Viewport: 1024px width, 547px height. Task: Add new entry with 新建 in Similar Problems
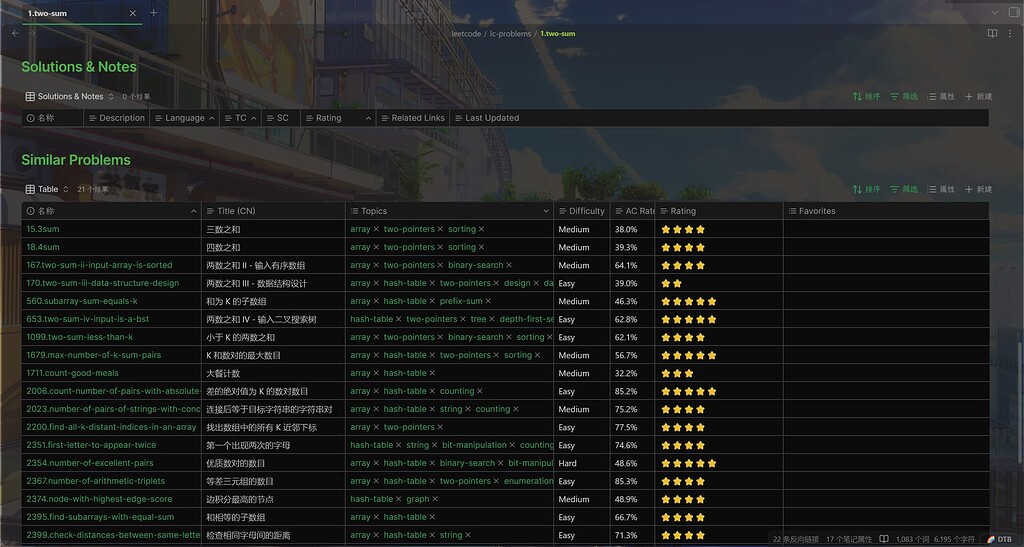(x=978, y=189)
